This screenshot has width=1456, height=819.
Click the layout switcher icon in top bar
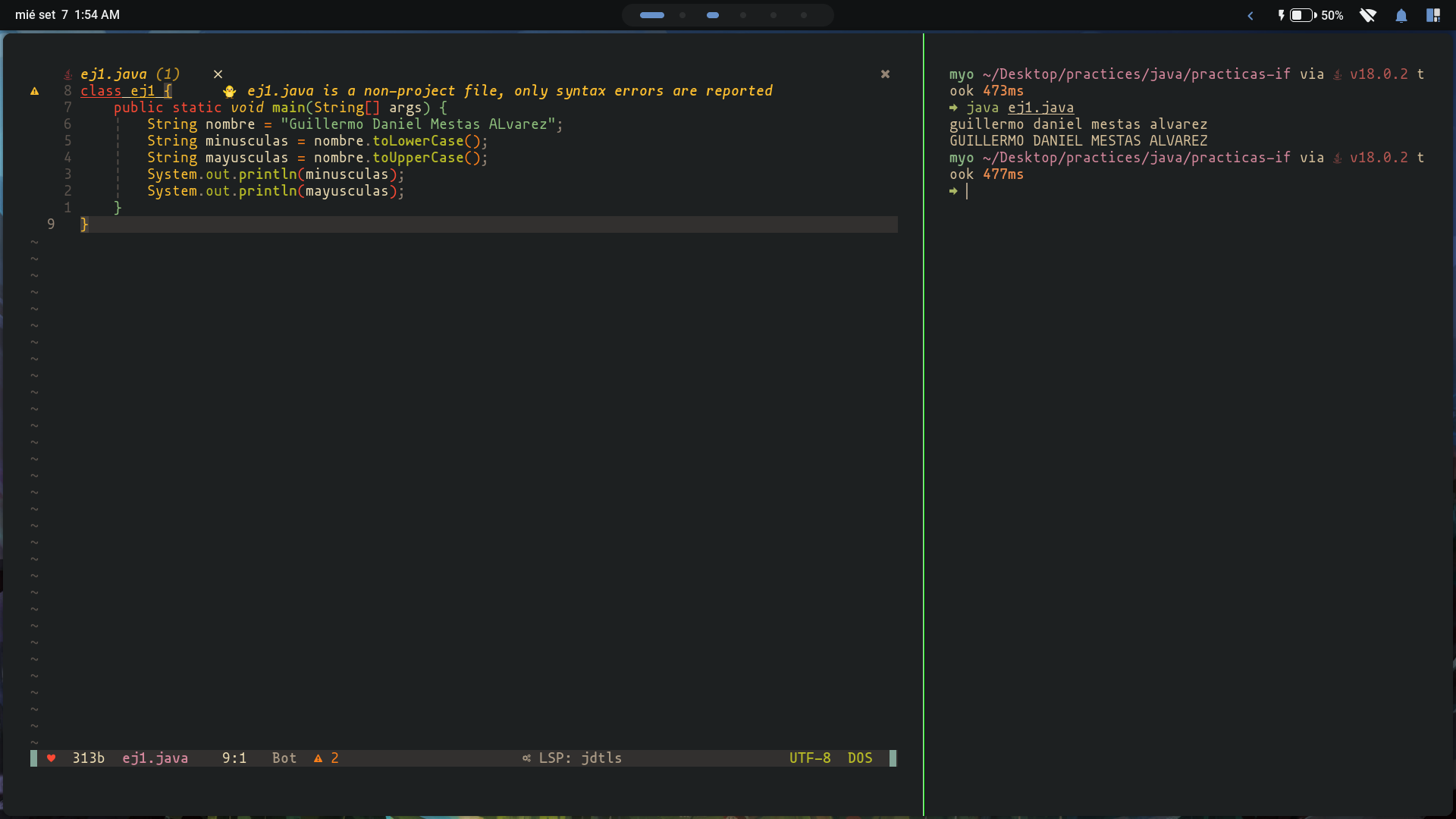coord(1432,15)
